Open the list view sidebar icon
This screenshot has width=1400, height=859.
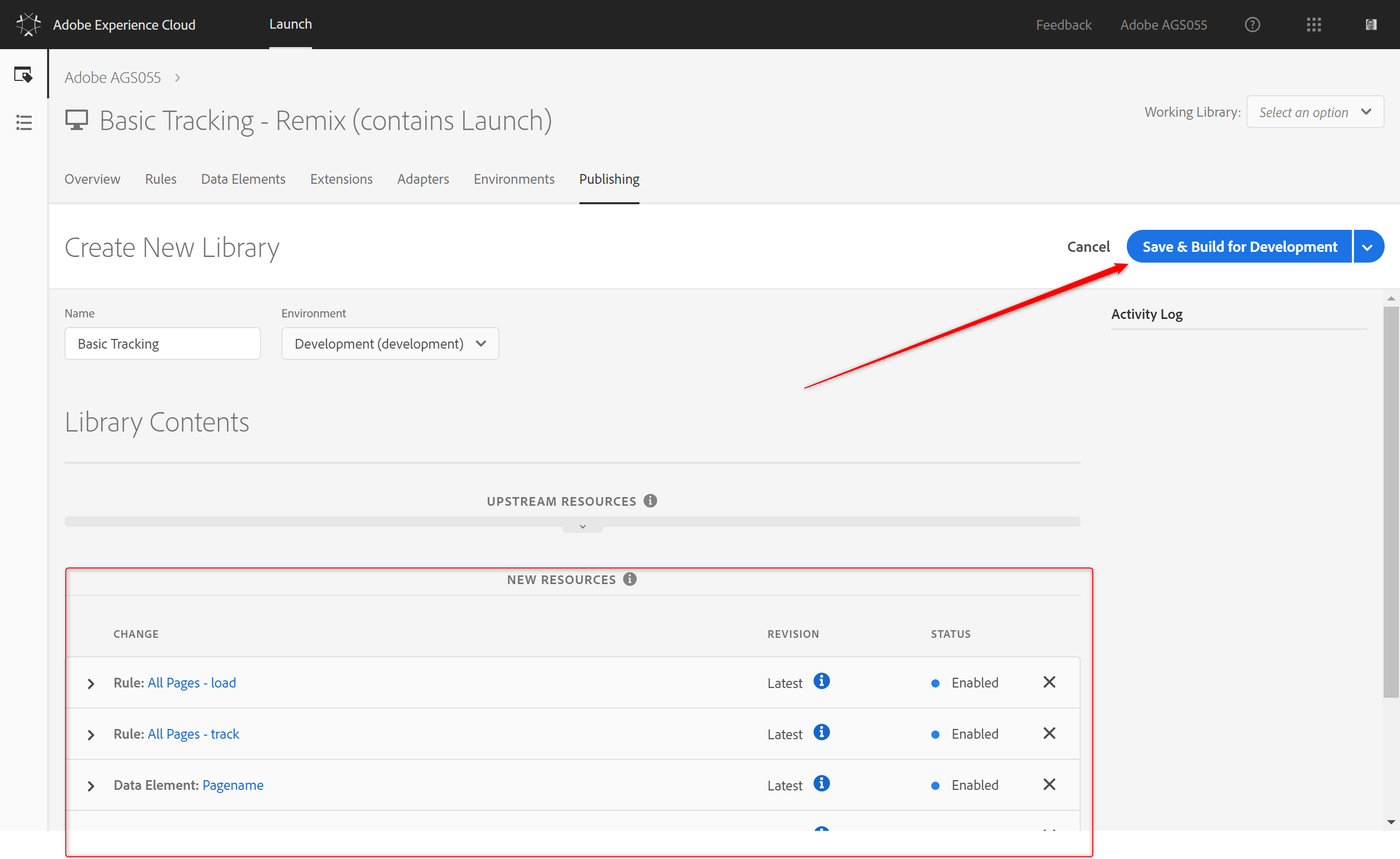[x=24, y=122]
